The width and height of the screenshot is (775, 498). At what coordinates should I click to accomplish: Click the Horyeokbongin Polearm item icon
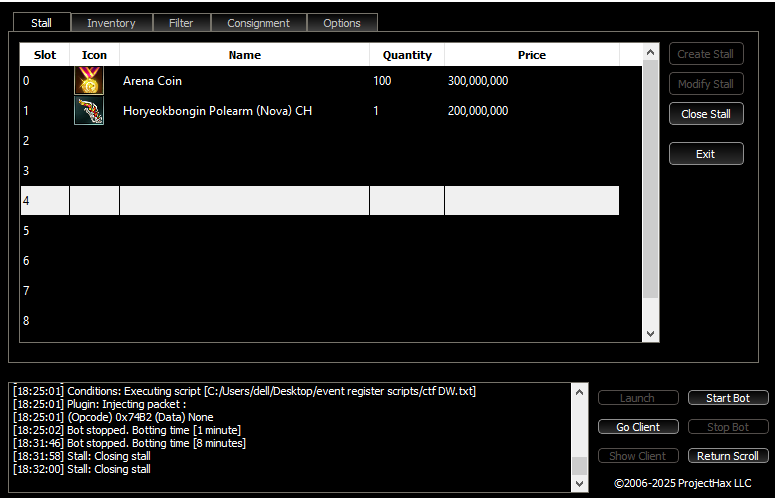coord(89,111)
